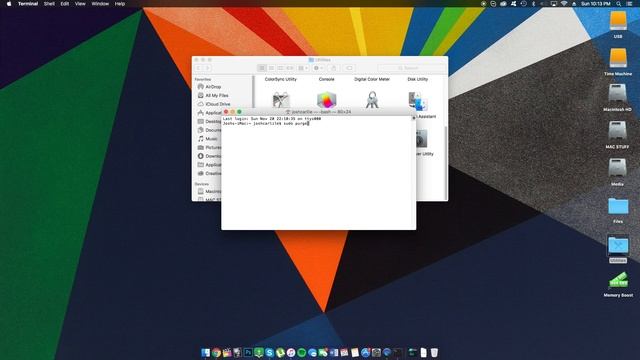This screenshot has width=640, height=360.
Task: Open the Help menu
Action: click(120, 4)
